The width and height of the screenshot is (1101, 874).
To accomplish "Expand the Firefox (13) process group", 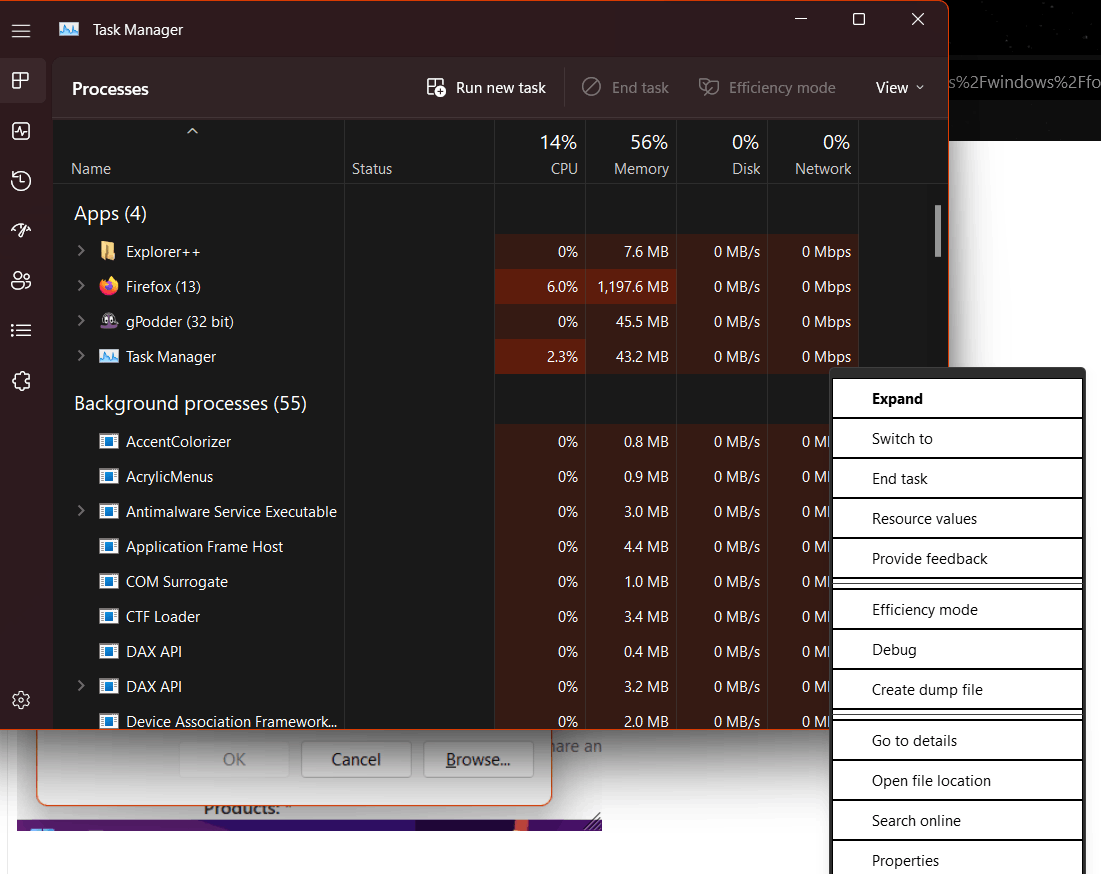I will point(81,286).
